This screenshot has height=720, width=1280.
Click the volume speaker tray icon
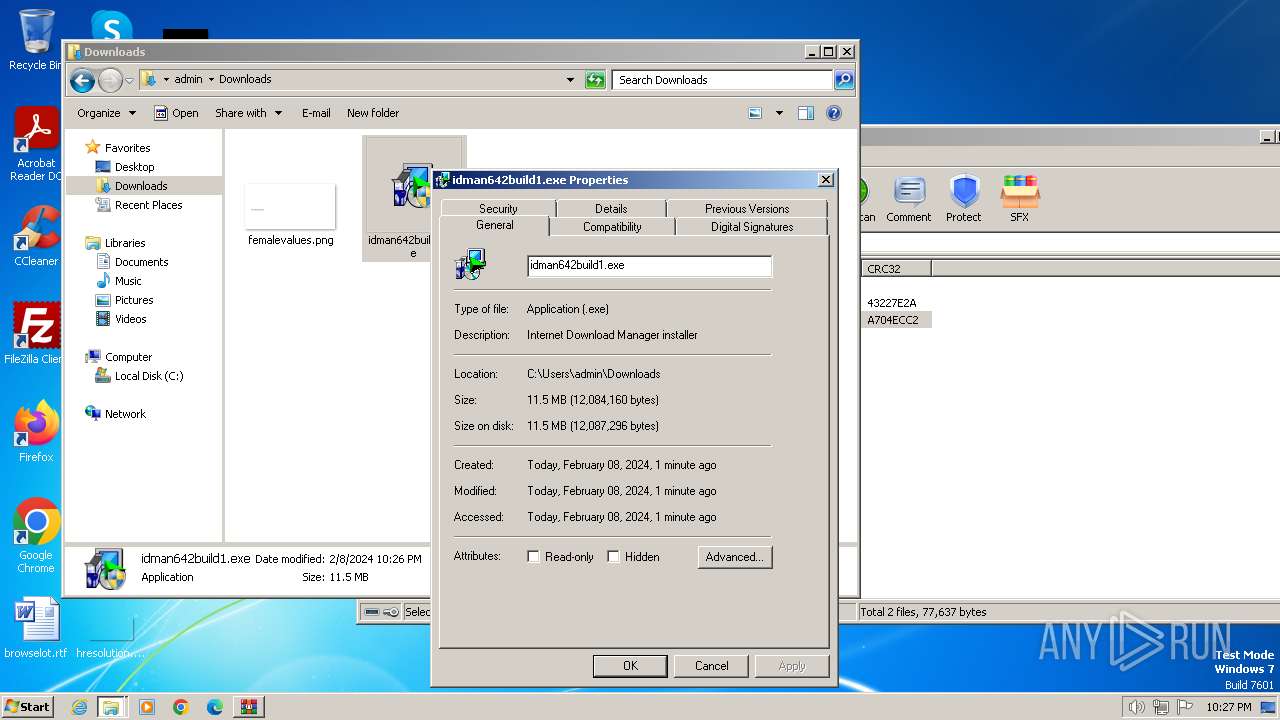coord(1136,707)
